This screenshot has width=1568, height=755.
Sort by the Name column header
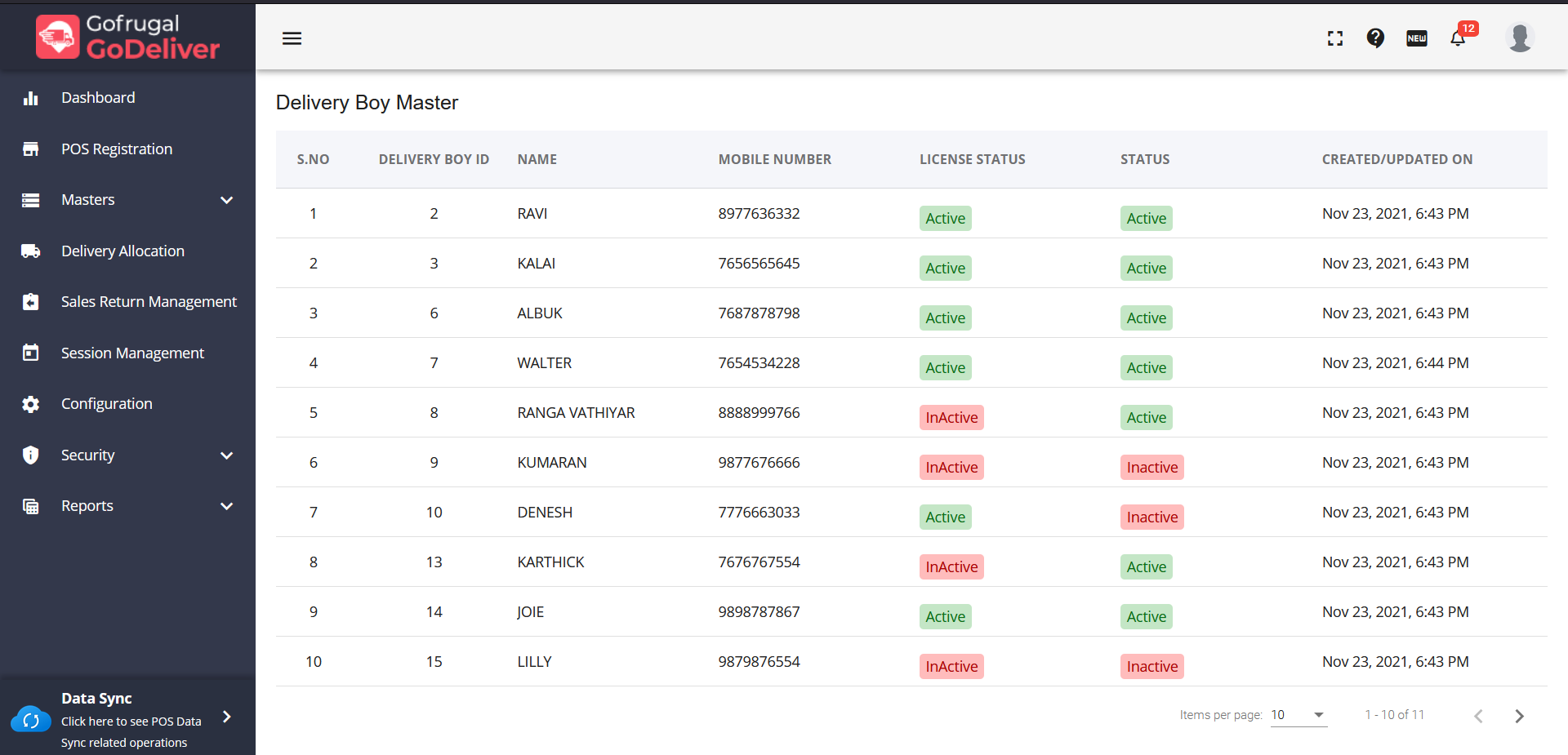point(537,159)
